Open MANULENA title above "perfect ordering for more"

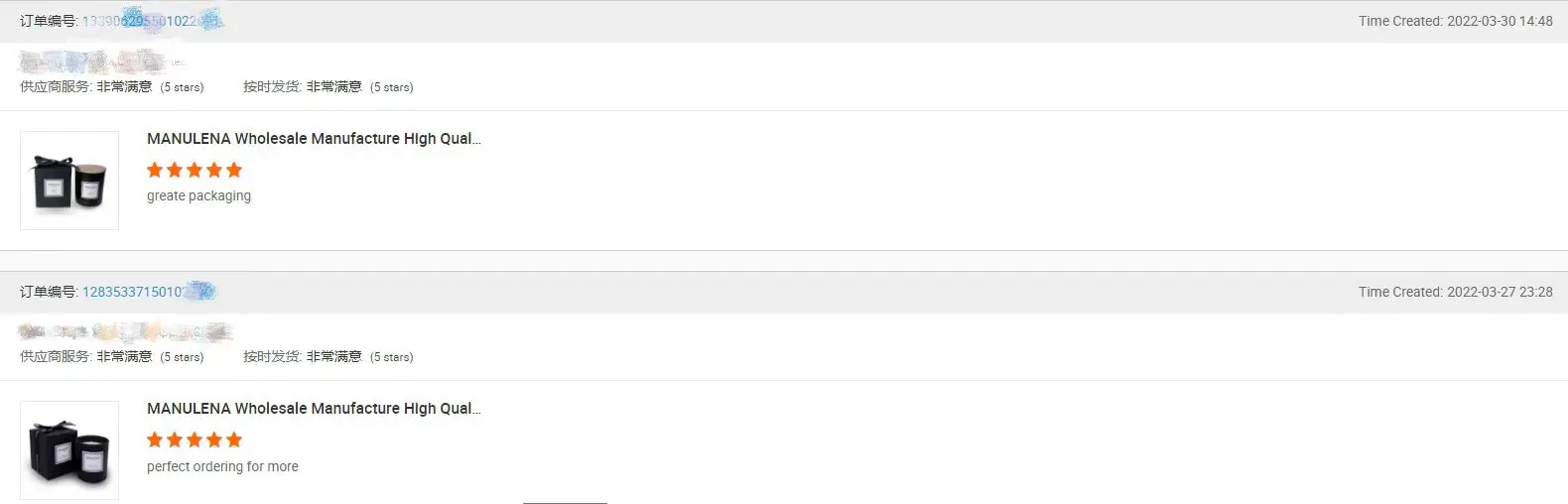[314, 409]
